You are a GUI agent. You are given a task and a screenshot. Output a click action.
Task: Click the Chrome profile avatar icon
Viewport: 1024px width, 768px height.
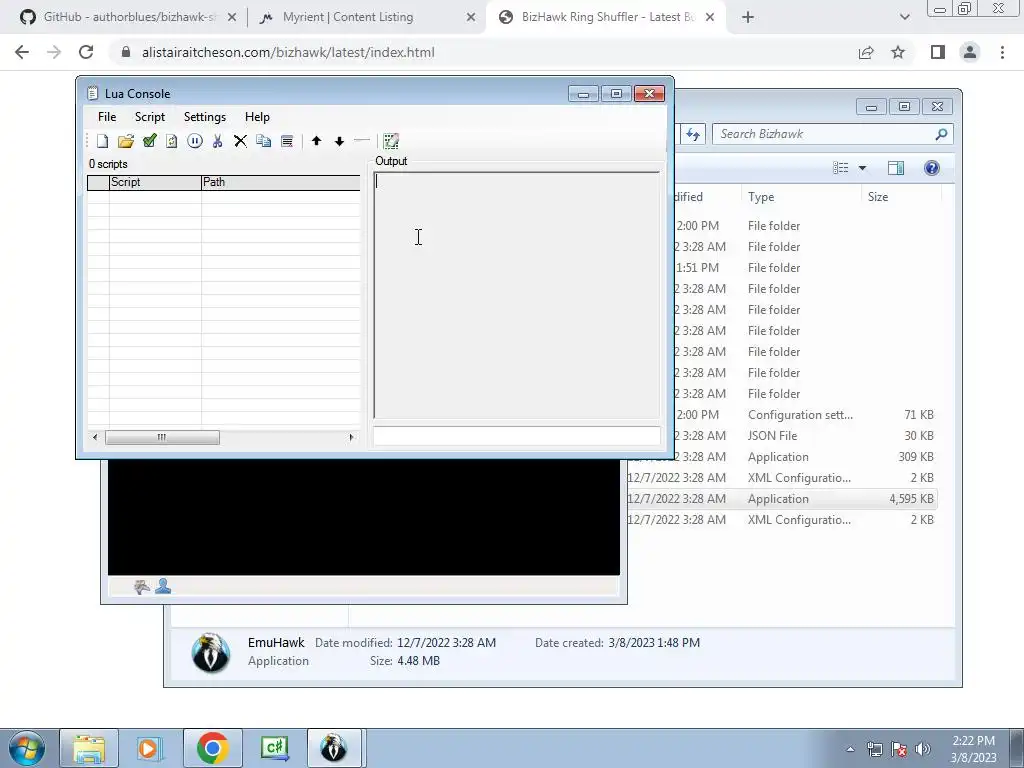click(x=970, y=52)
